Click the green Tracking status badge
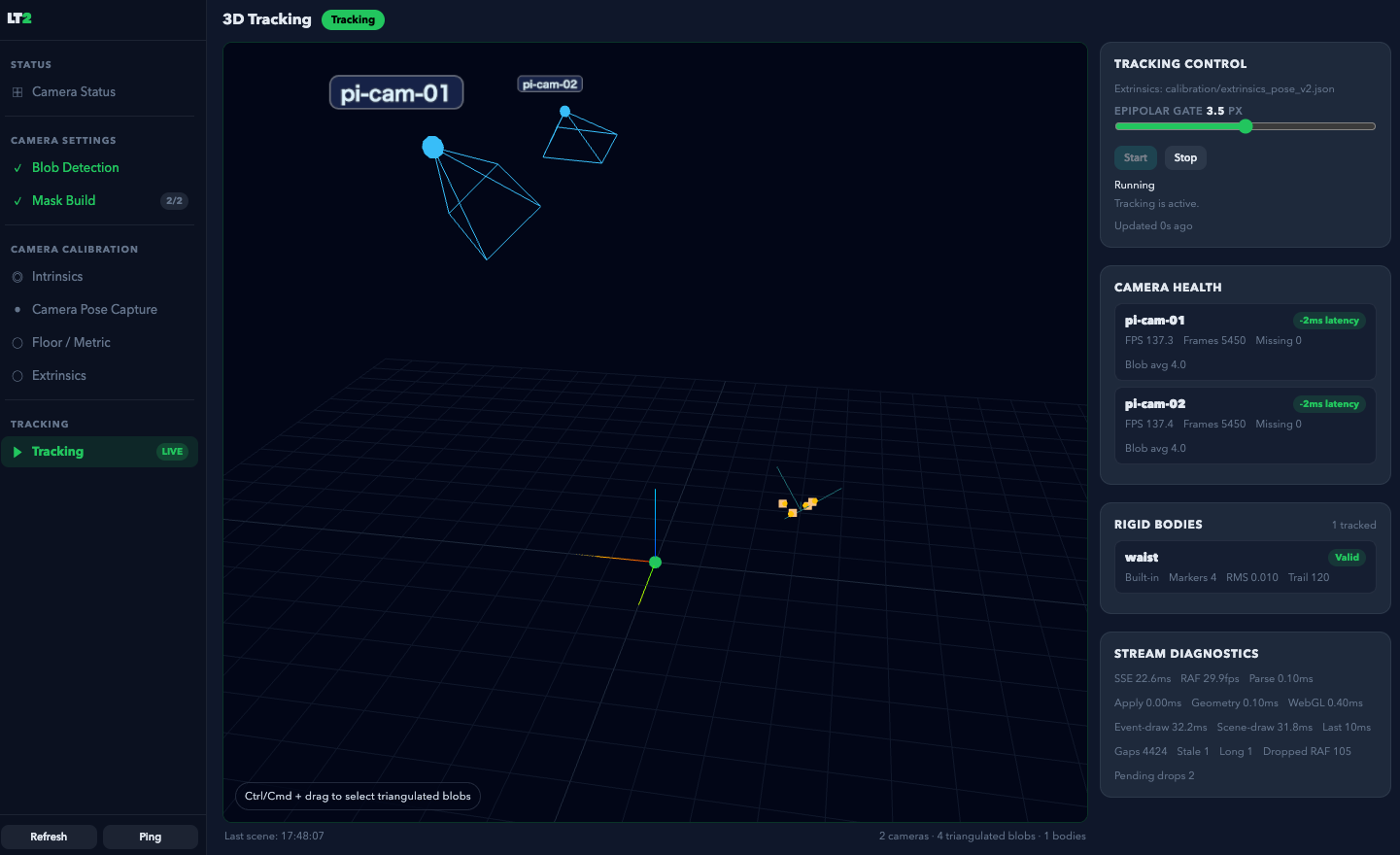Screen dimensions: 1400x855 tap(353, 19)
